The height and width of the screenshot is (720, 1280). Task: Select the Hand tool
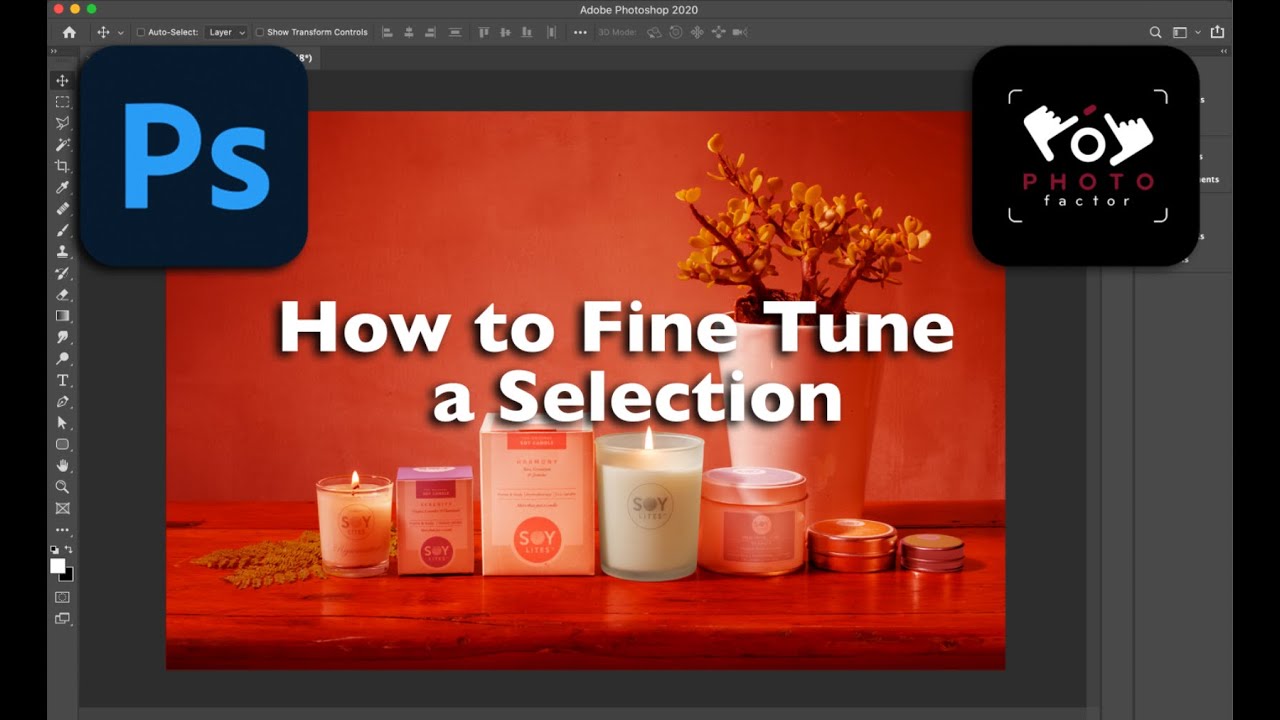[x=62, y=466]
